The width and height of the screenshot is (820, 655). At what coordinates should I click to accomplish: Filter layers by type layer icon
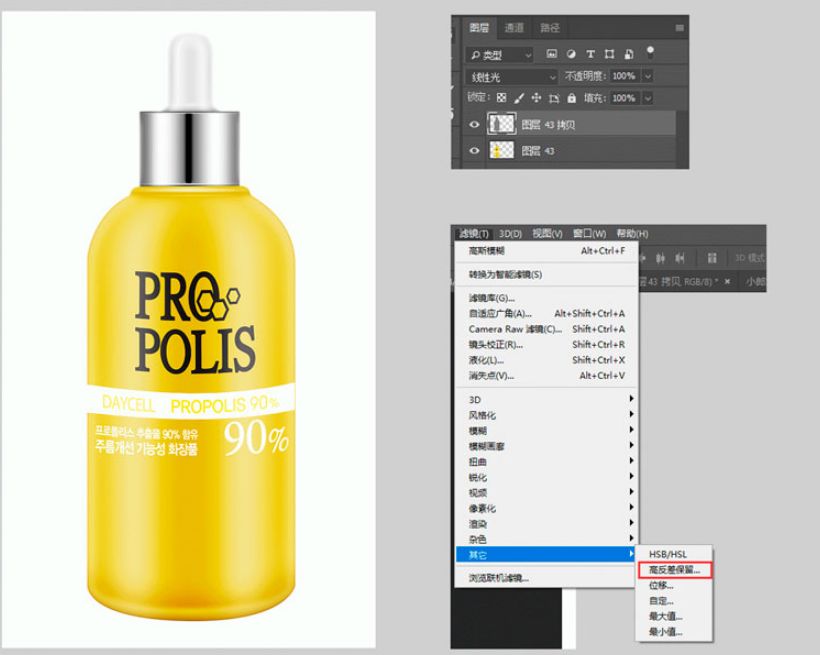[590, 53]
